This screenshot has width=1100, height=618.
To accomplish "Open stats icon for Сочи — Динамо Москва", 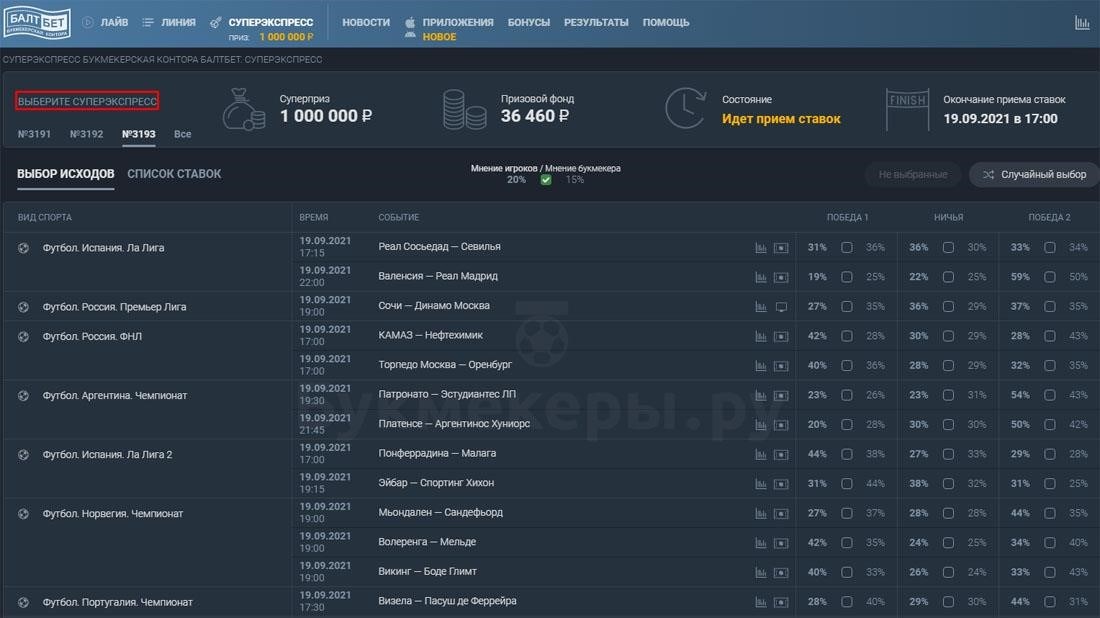I will coord(760,307).
